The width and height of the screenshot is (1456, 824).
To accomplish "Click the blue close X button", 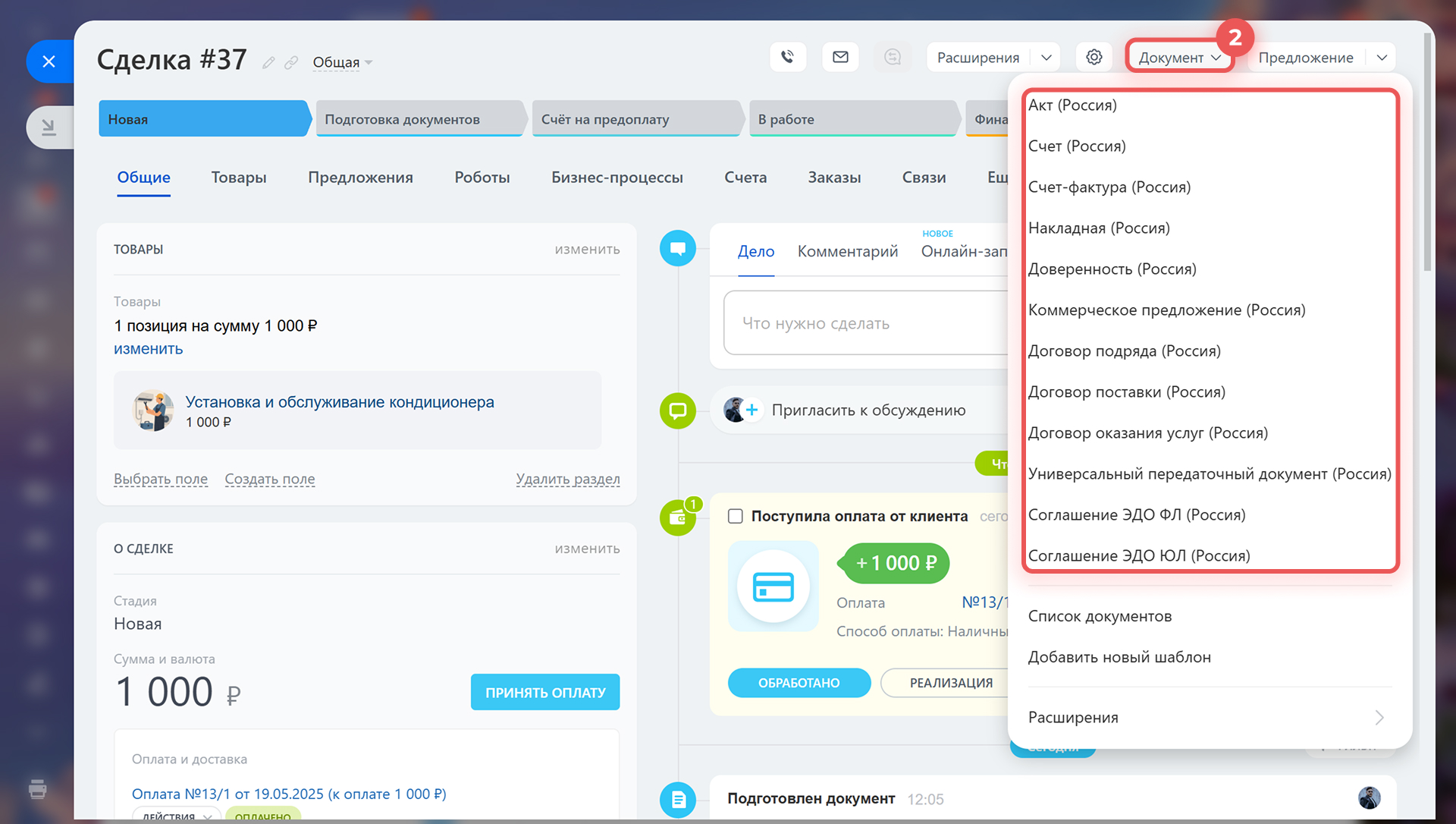I will (x=49, y=61).
